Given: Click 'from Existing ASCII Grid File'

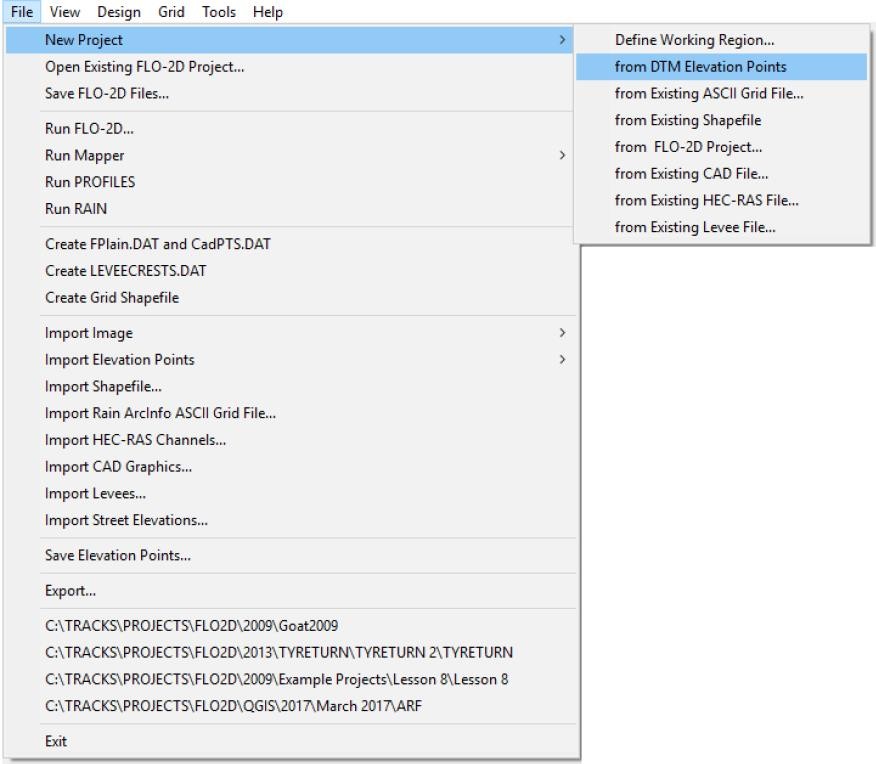Looking at the screenshot, I should pyautogui.click(x=709, y=94).
